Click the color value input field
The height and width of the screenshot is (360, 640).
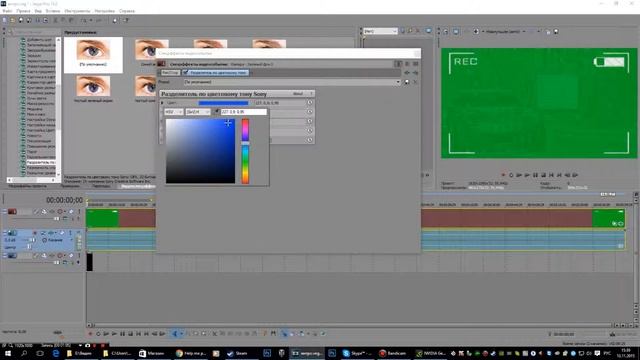(x=244, y=112)
